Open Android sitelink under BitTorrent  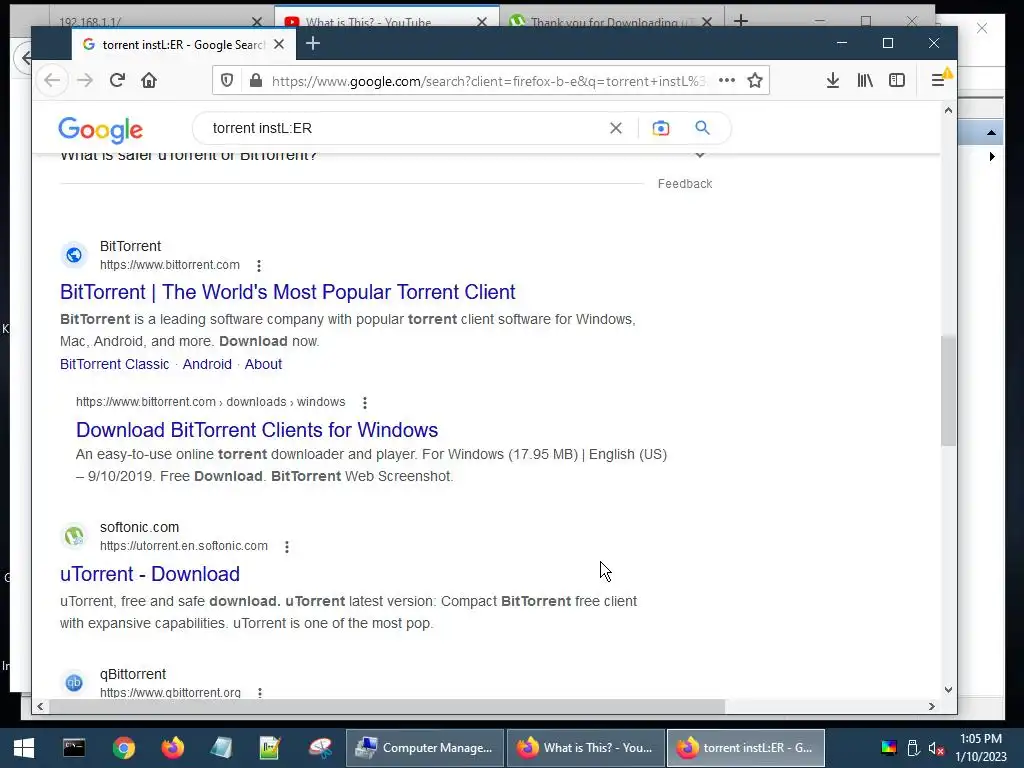tap(207, 364)
